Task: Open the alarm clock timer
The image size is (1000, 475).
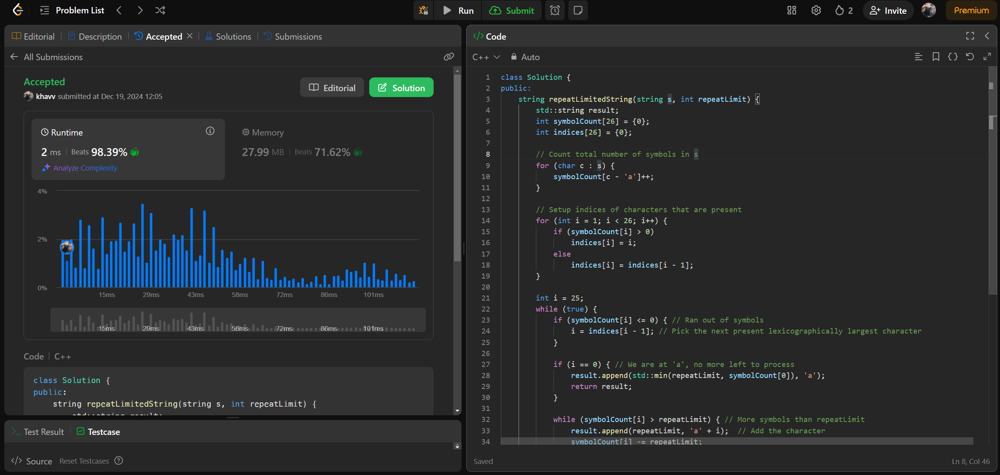Action: [555, 11]
